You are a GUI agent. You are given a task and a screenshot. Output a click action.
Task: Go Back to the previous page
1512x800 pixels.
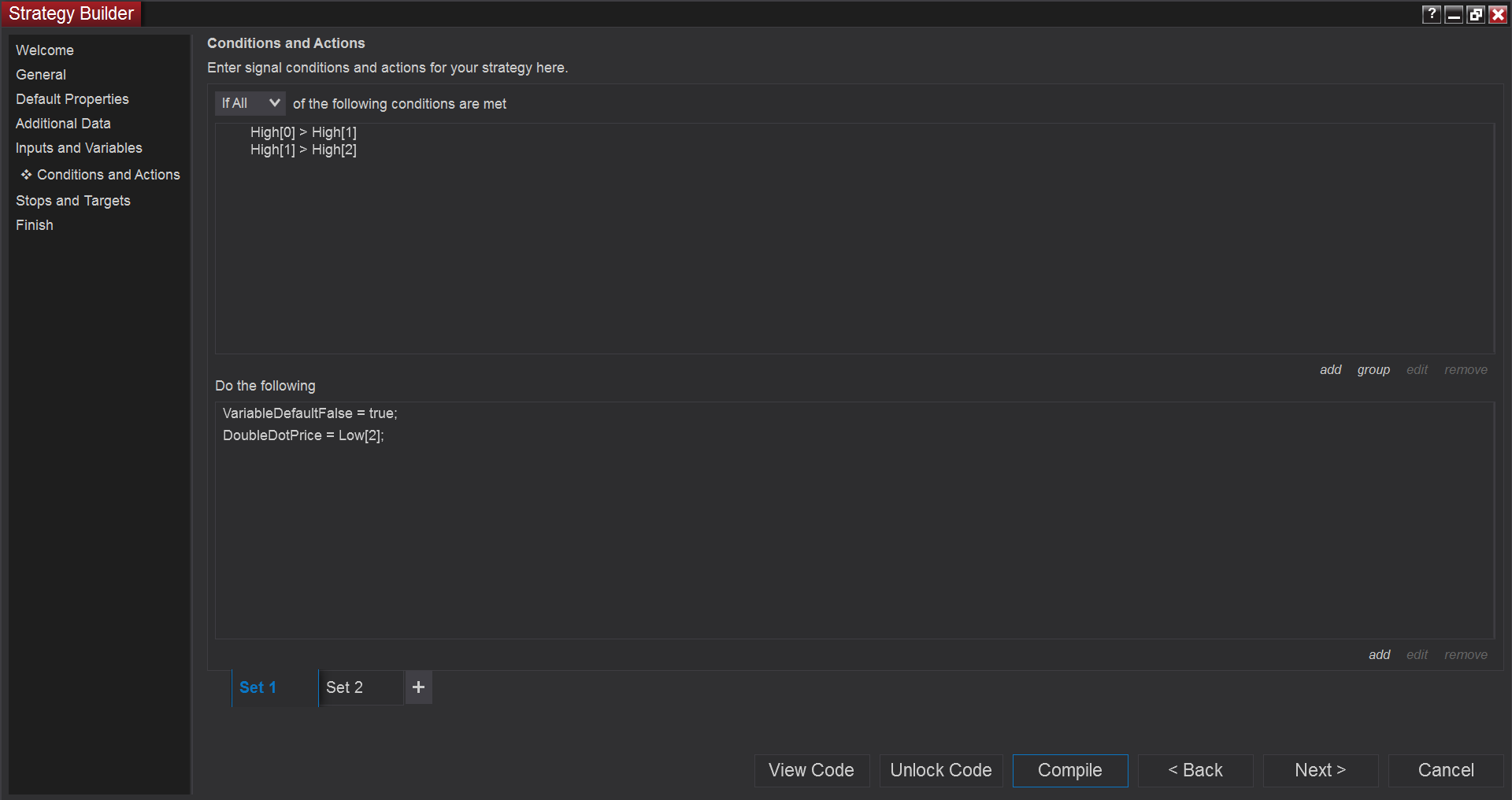click(x=1195, y=770)
